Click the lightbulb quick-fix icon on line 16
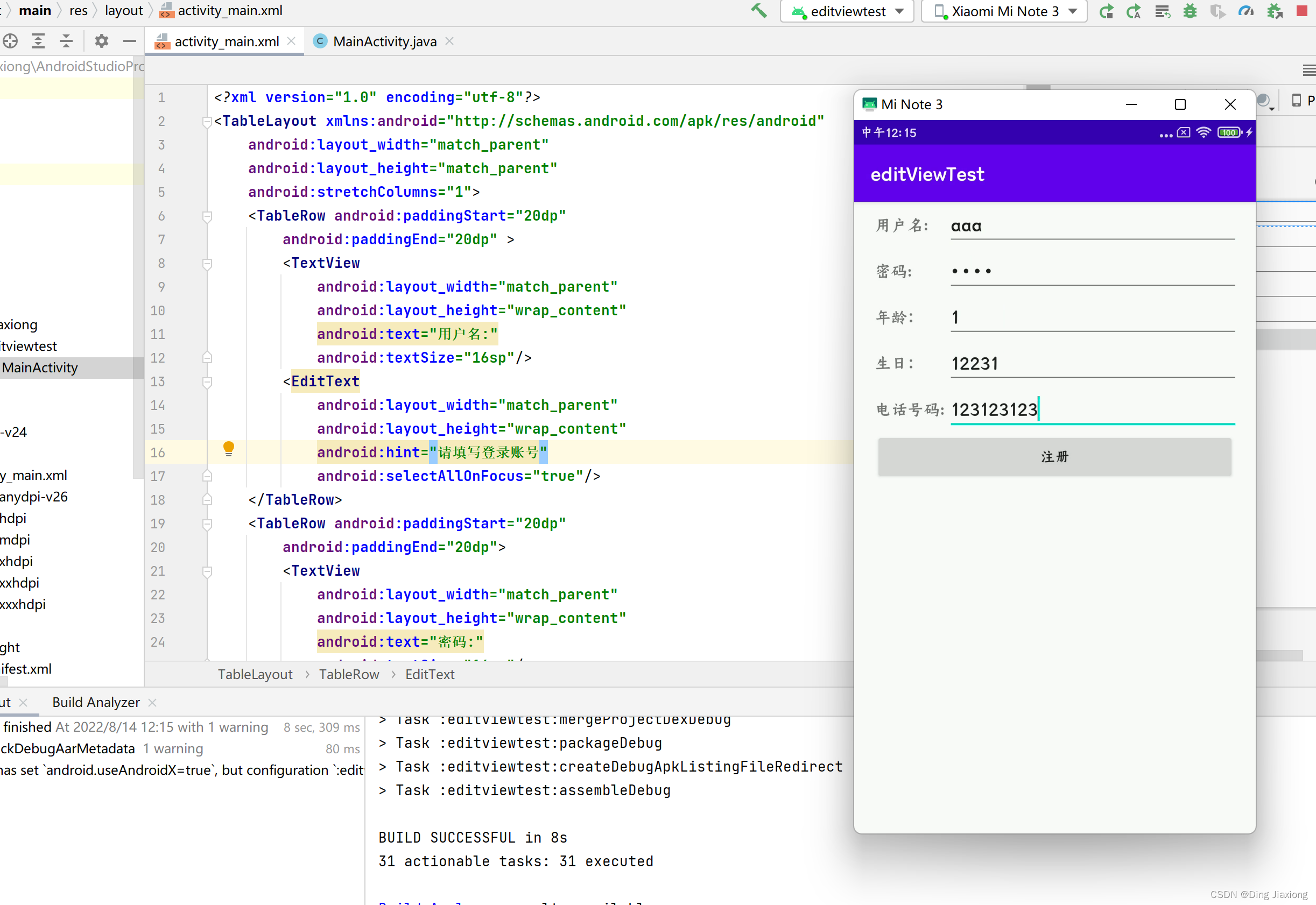The image size is (1316, 905). [x=229, y=449]
